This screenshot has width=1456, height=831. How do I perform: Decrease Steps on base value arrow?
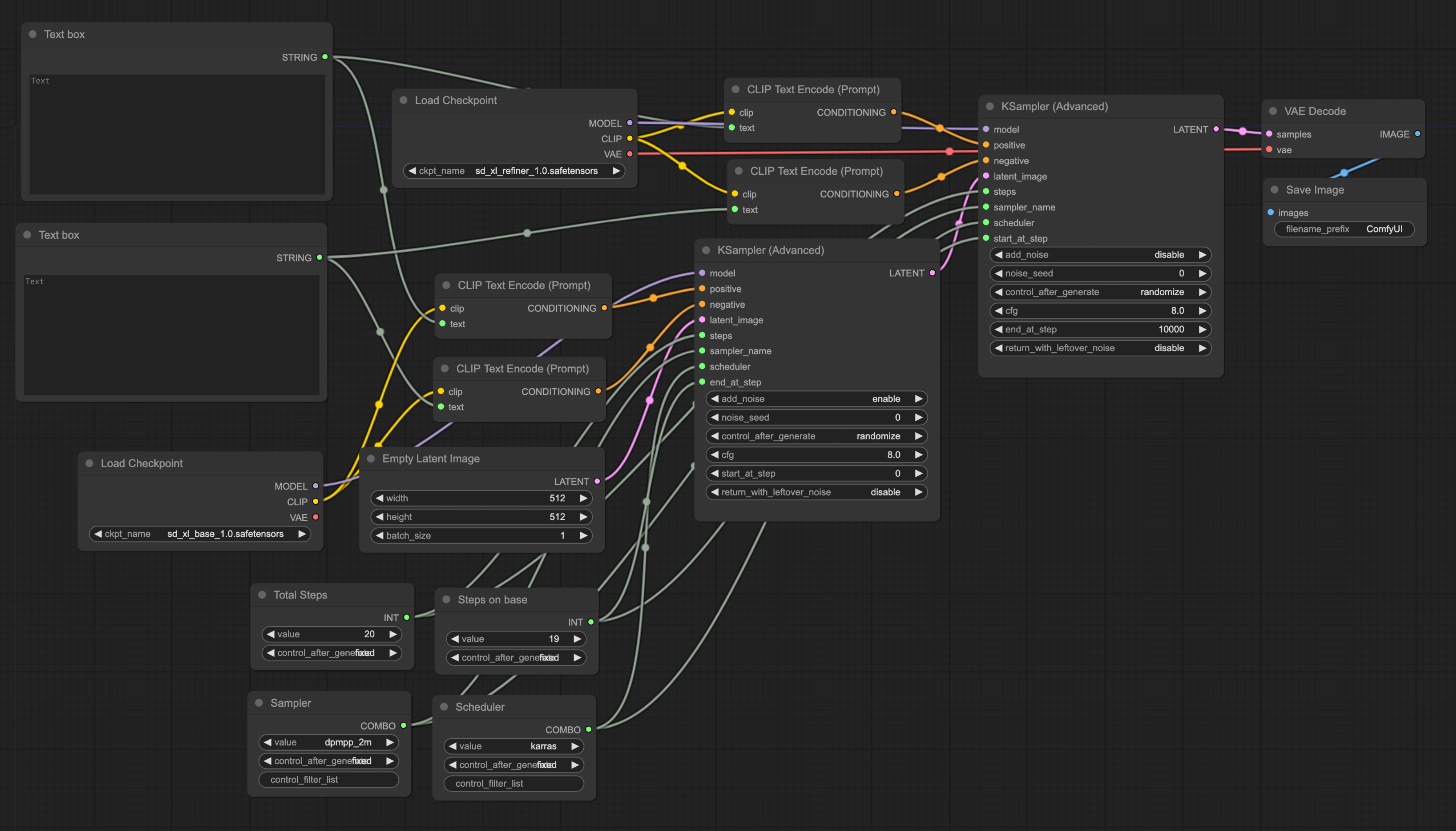pos(455,639)
